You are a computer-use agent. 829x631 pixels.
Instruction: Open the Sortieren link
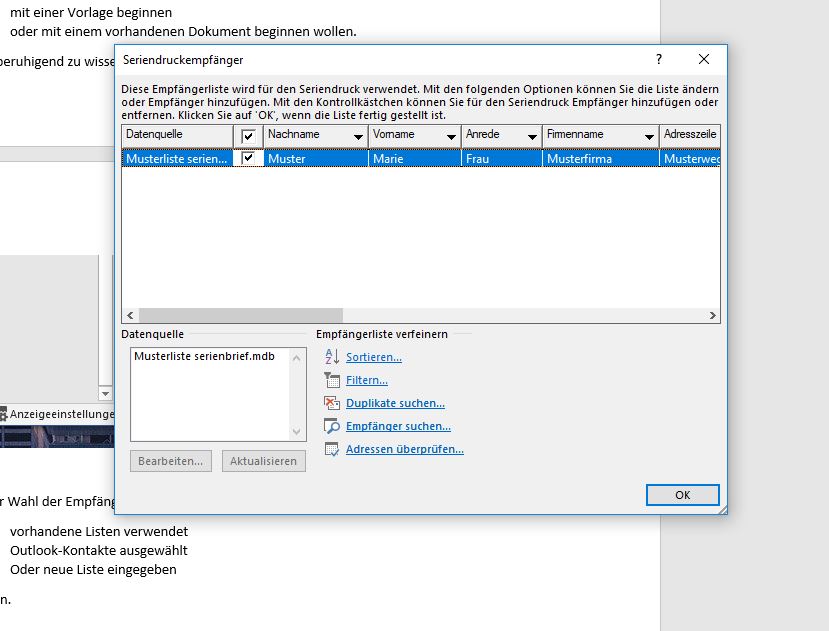pos(373,357)
